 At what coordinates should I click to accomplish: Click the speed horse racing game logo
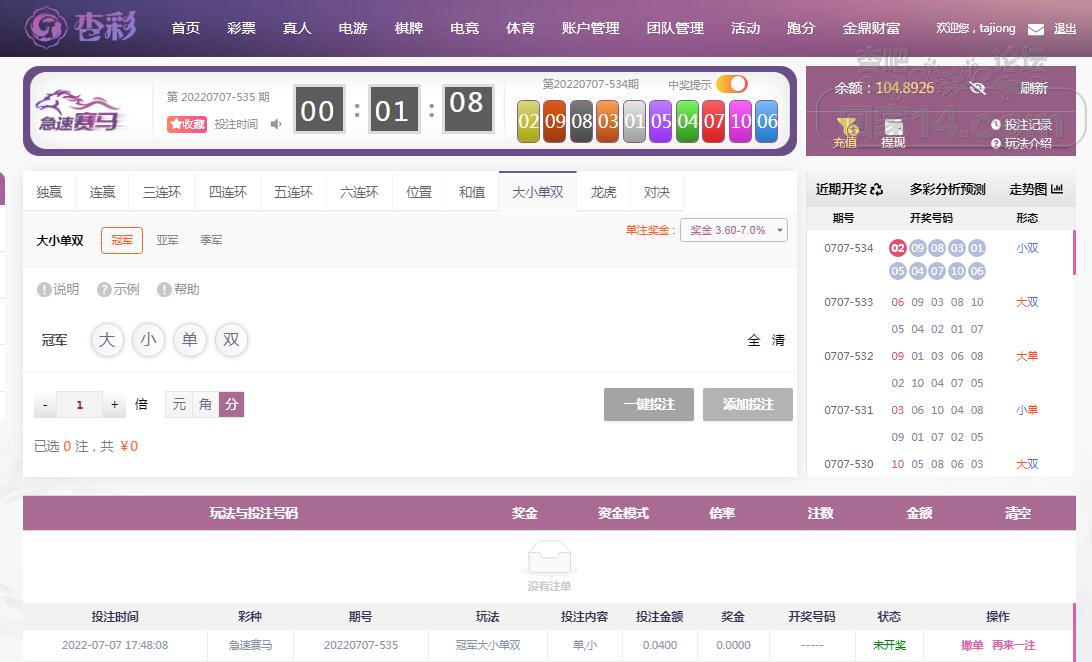click(x=80, y=110)
